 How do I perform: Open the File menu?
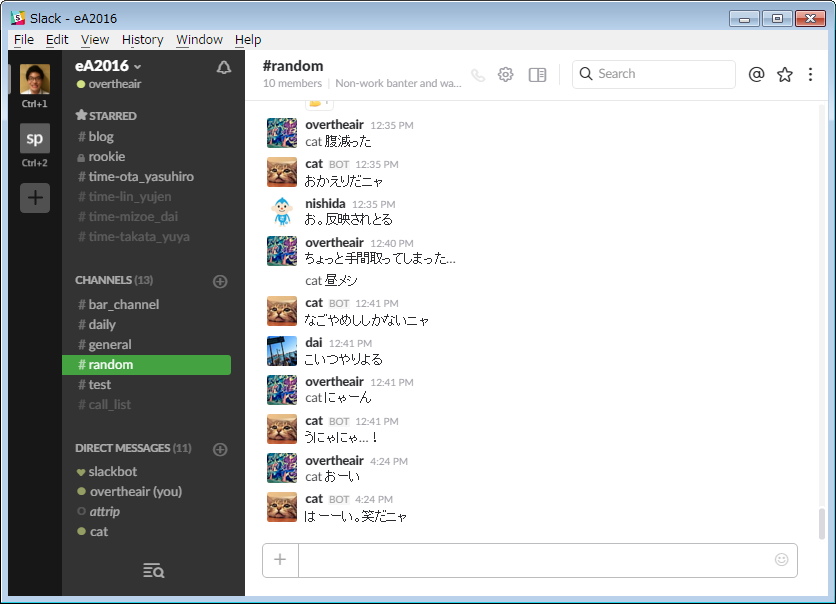[x=23, y=39]
